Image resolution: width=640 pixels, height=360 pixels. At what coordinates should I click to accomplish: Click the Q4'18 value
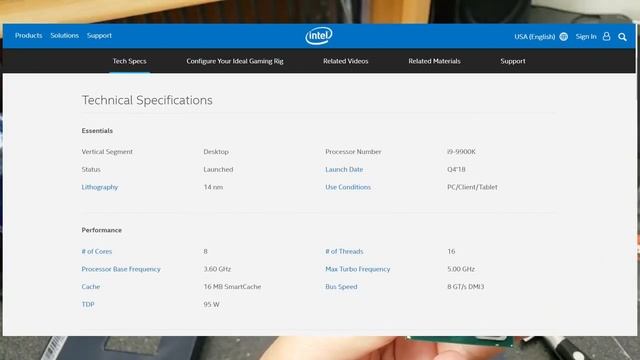pos(456,169)
